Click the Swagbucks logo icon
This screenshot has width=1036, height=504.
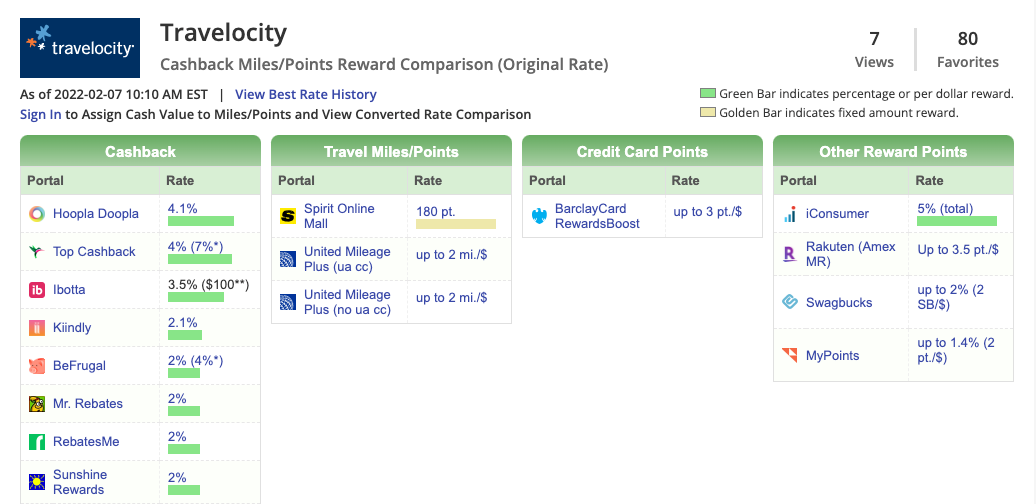pyautogui.click(x=790, y=302)
